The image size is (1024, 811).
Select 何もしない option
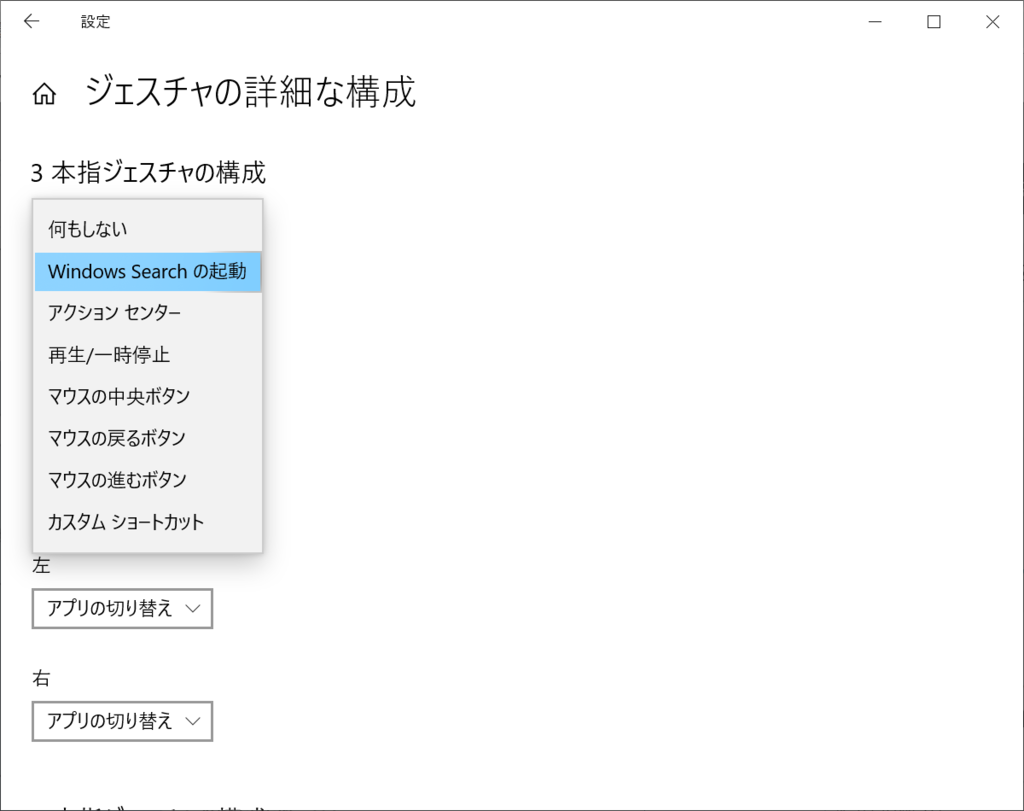pos(148,229)
